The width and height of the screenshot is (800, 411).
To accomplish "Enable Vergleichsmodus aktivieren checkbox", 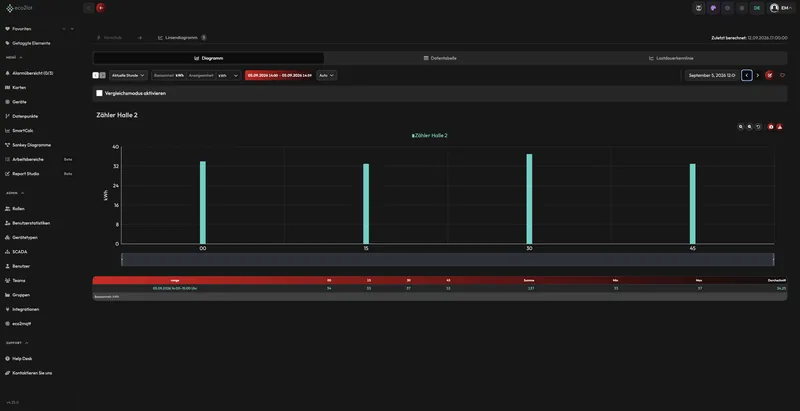I will [99, 93].
